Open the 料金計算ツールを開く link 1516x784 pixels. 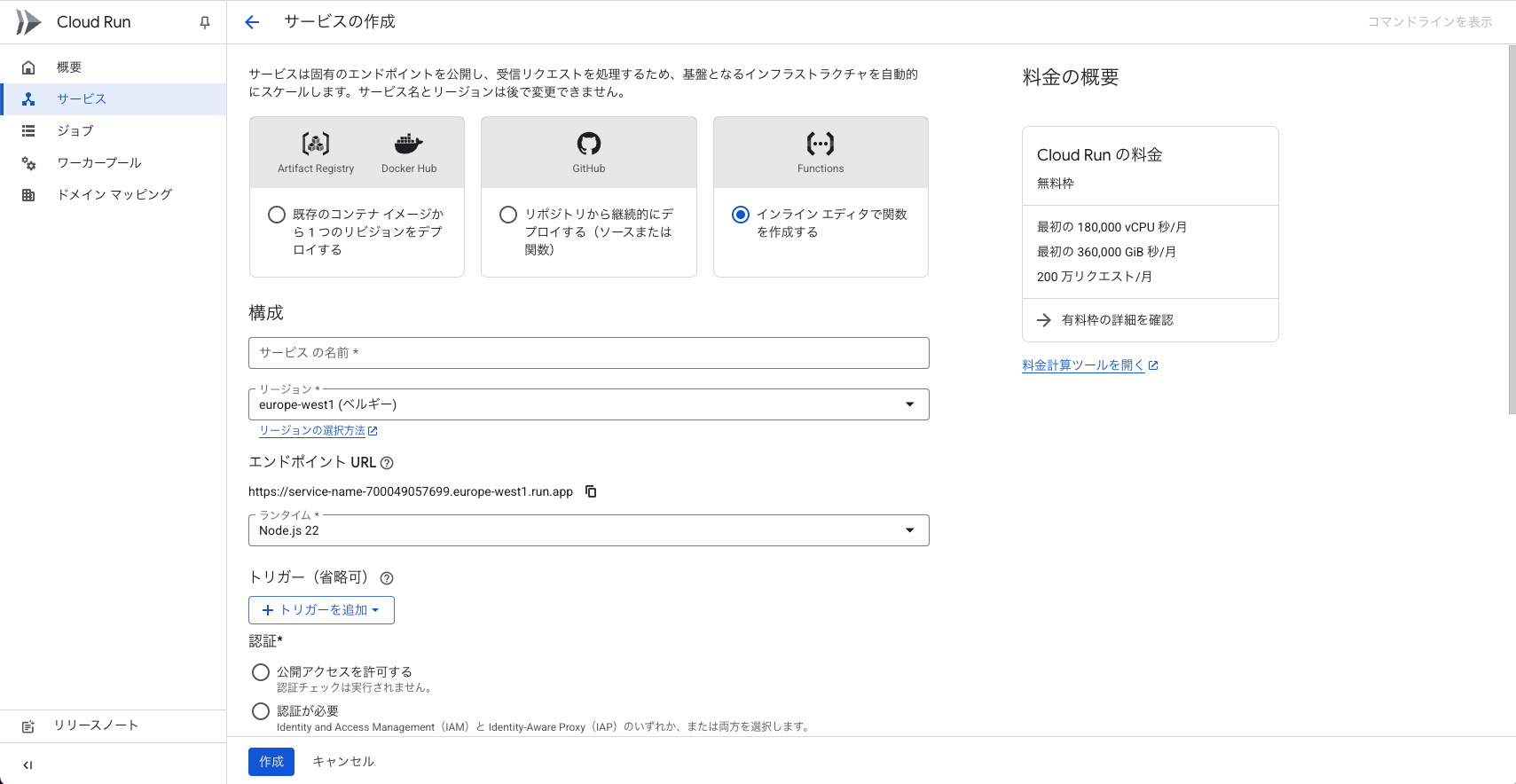pos(1083,365)
